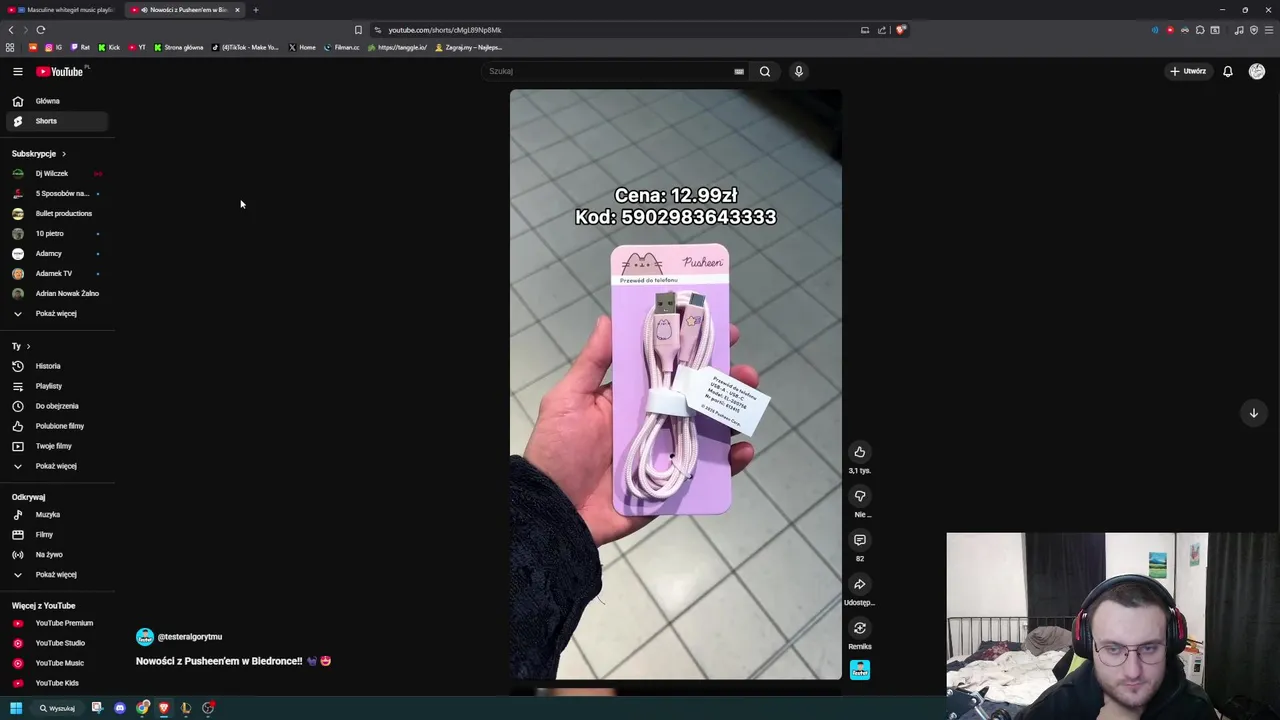The width and height of the screenshot is (1280, 720).
Task: Bookmark this page using bookmark icon
Action: click(358, 30)
